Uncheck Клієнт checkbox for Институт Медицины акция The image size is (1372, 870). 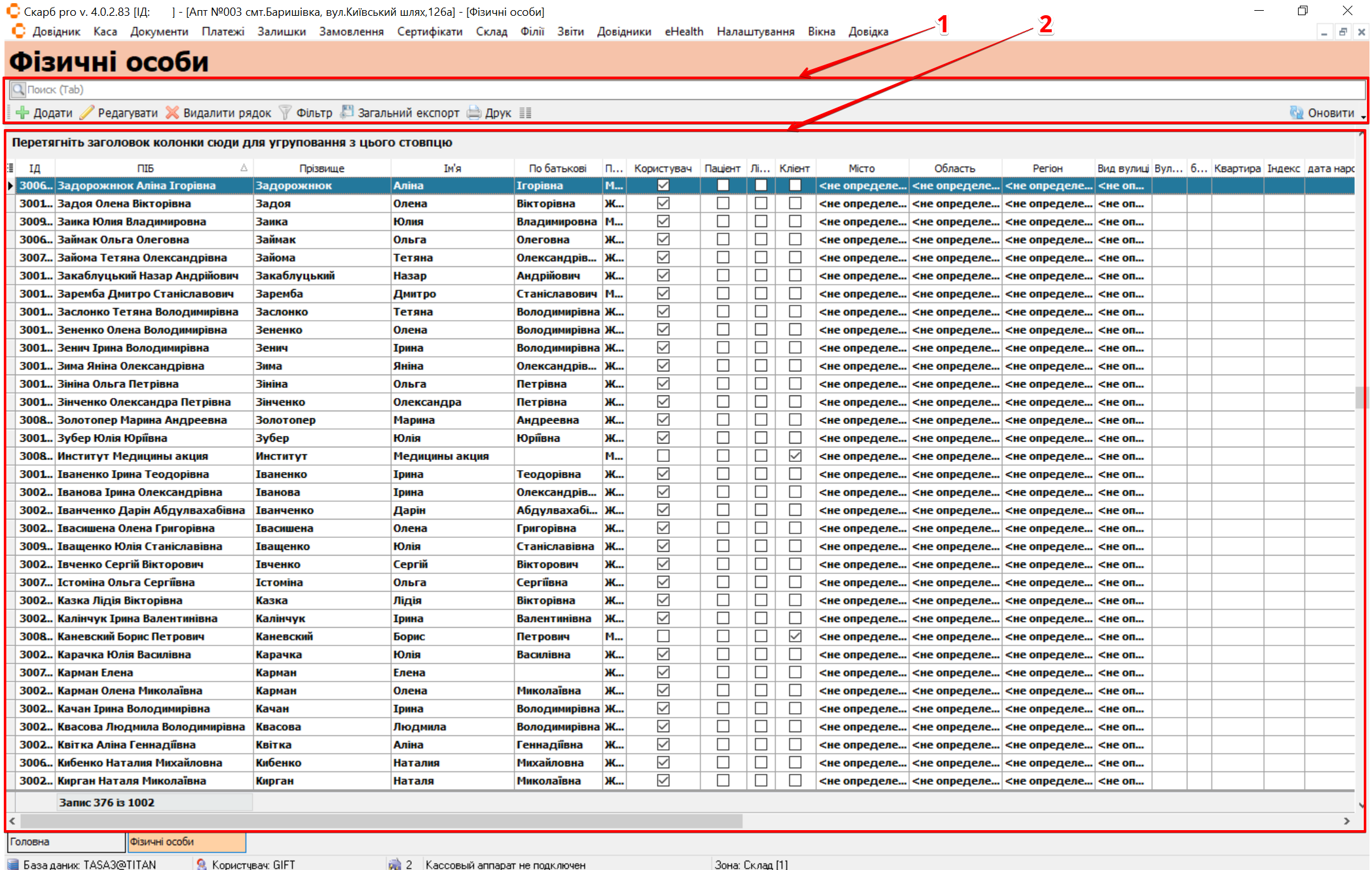[x=795, y=456]
